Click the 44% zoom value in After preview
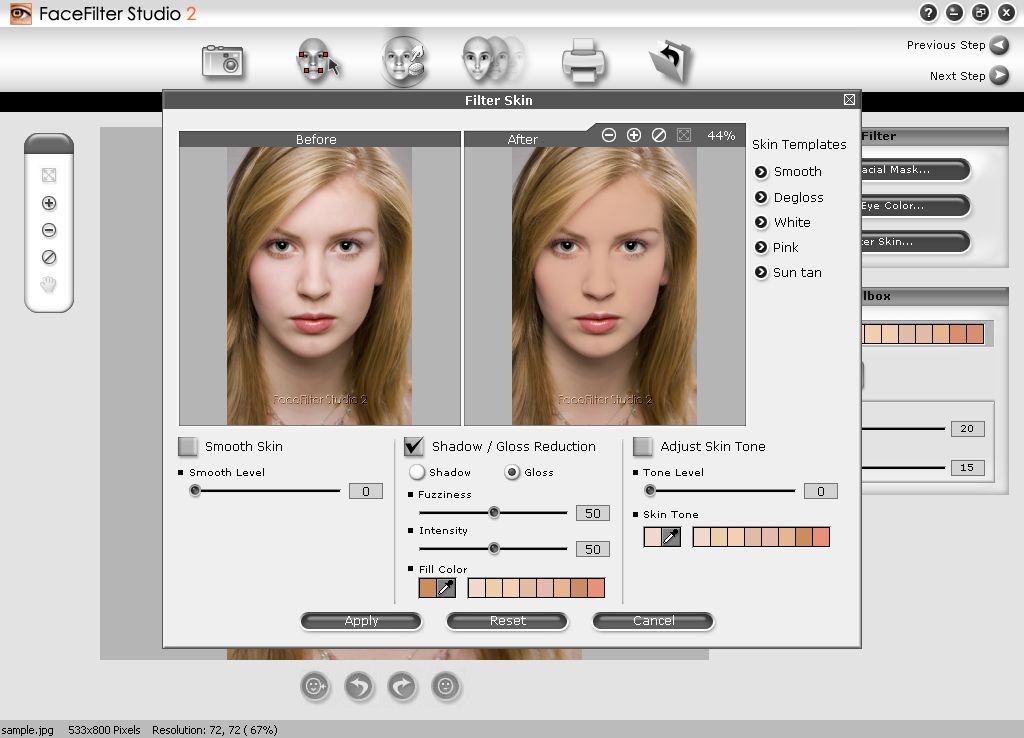 (x=721, y=135)
